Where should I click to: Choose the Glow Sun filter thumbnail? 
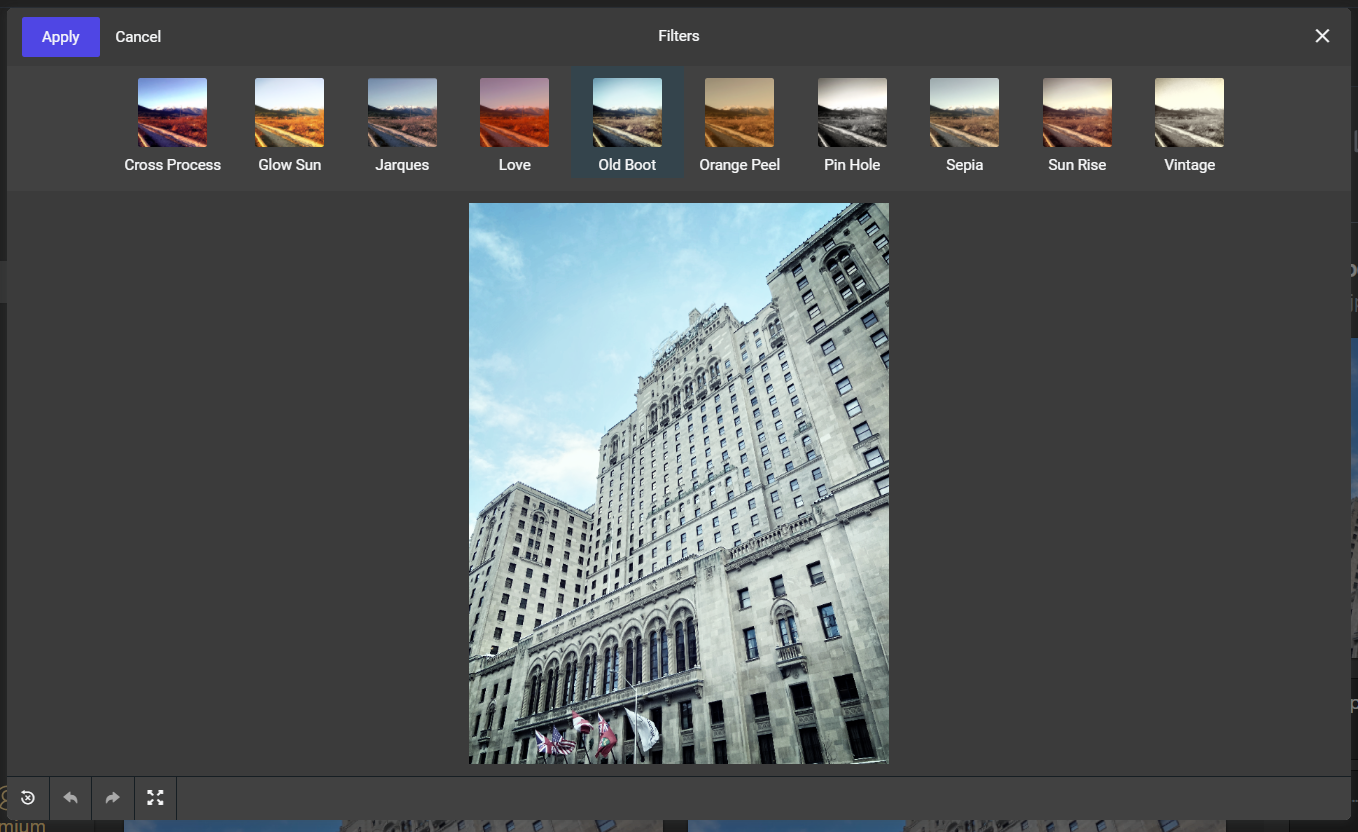click(290, 113)
